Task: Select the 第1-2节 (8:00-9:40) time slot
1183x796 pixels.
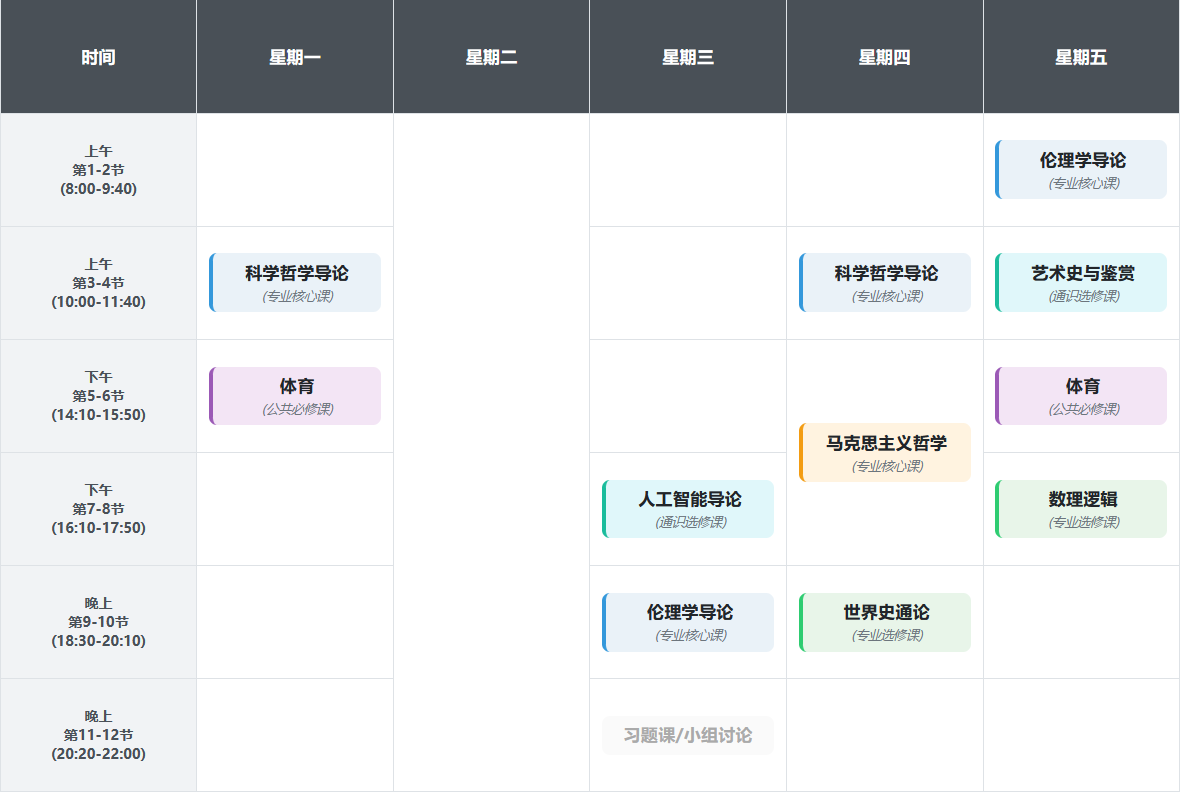Action: tap(98, 170)
